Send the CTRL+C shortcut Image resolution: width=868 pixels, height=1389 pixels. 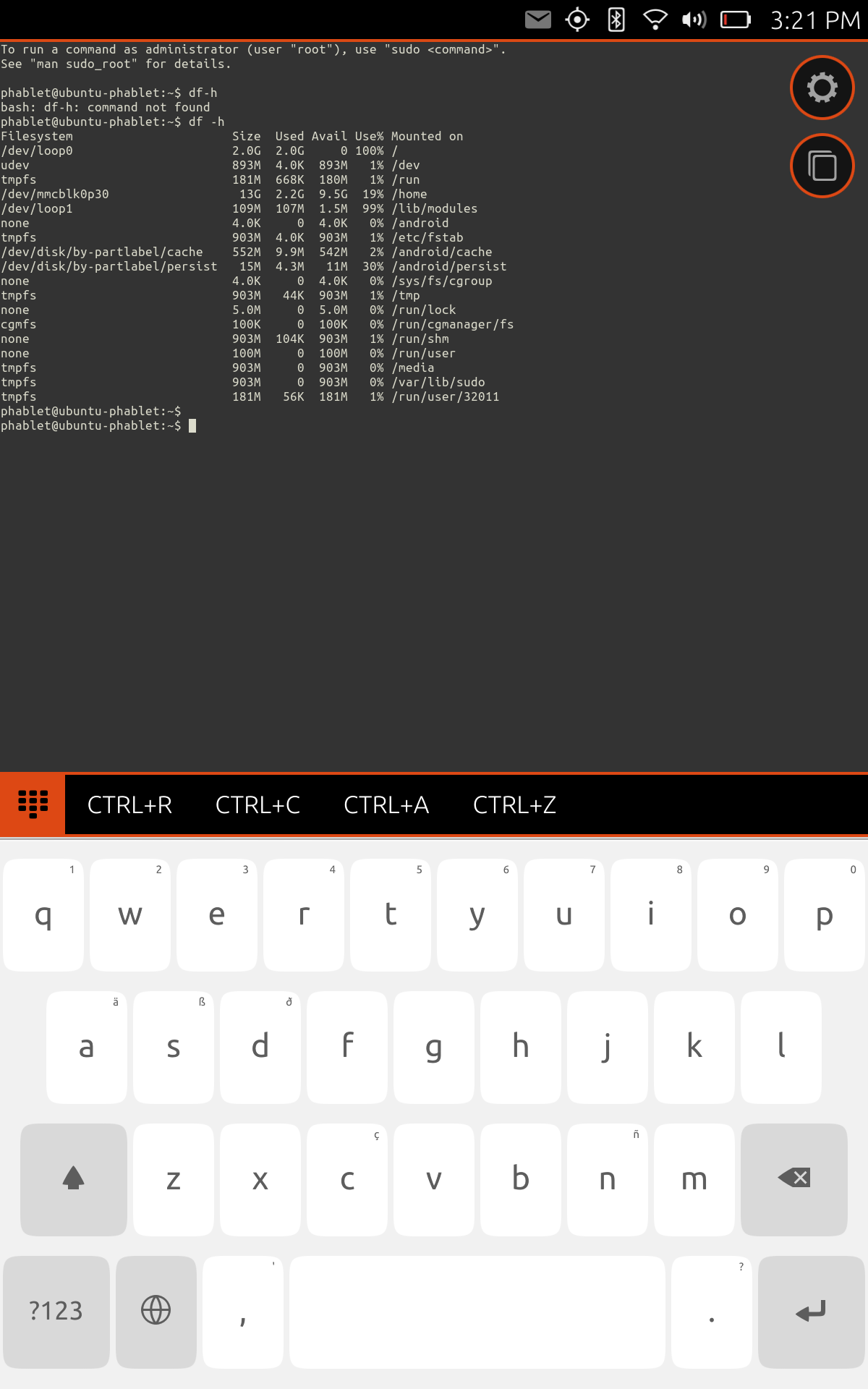258,805
